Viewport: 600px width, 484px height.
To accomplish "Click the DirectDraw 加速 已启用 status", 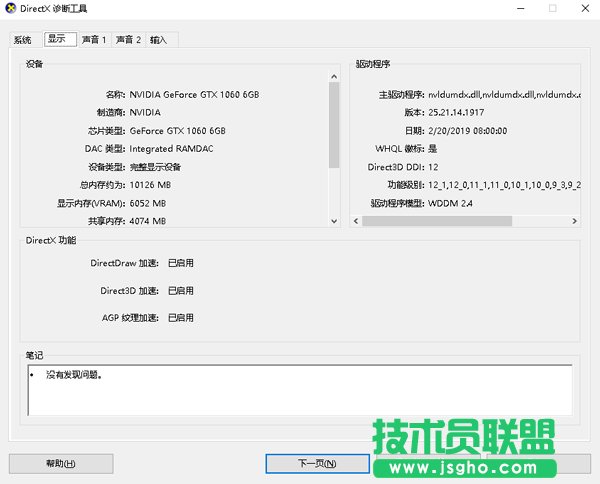I will tap(181, 263).
